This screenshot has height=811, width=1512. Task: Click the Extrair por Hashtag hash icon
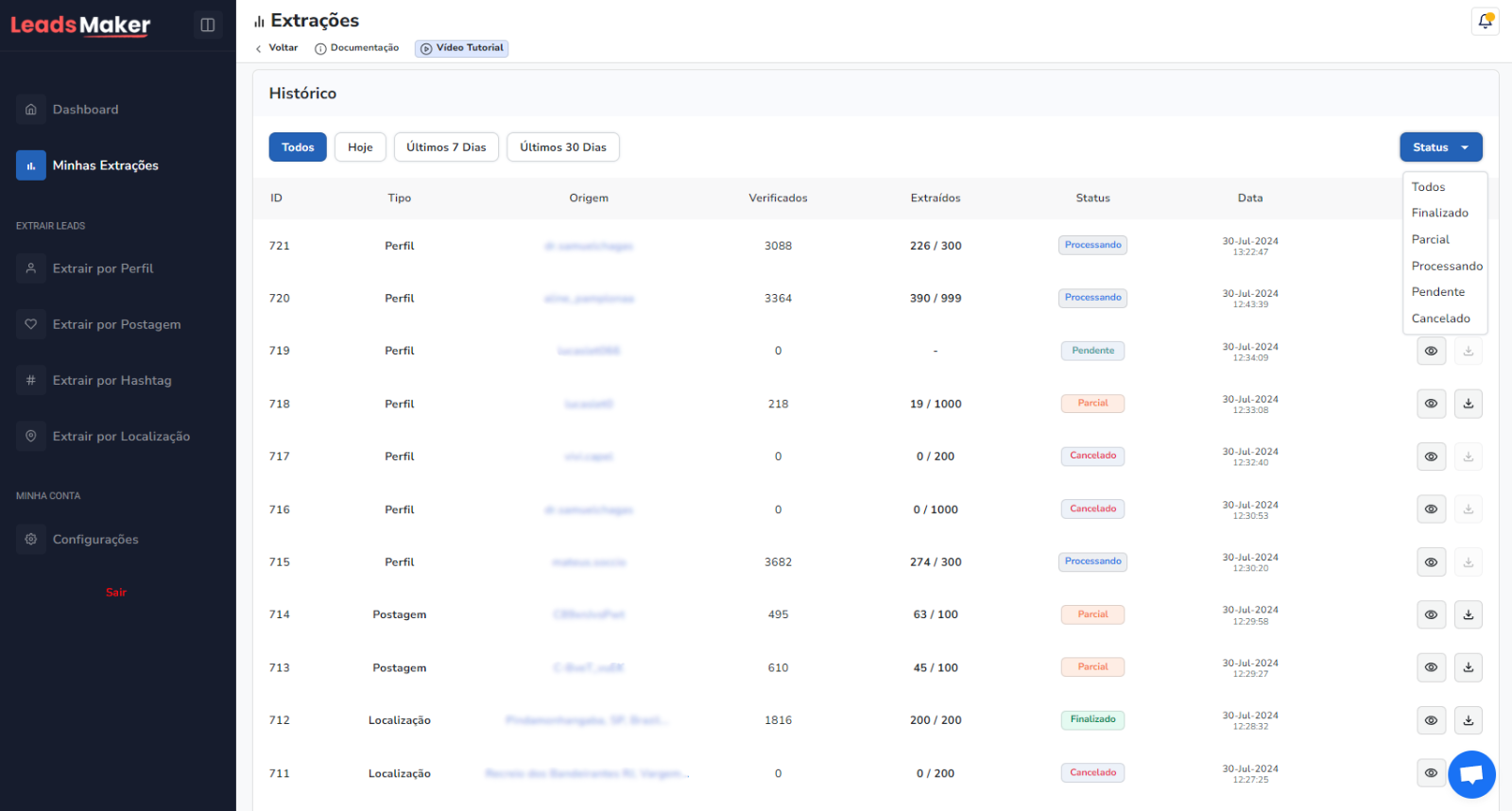(31, 380)
